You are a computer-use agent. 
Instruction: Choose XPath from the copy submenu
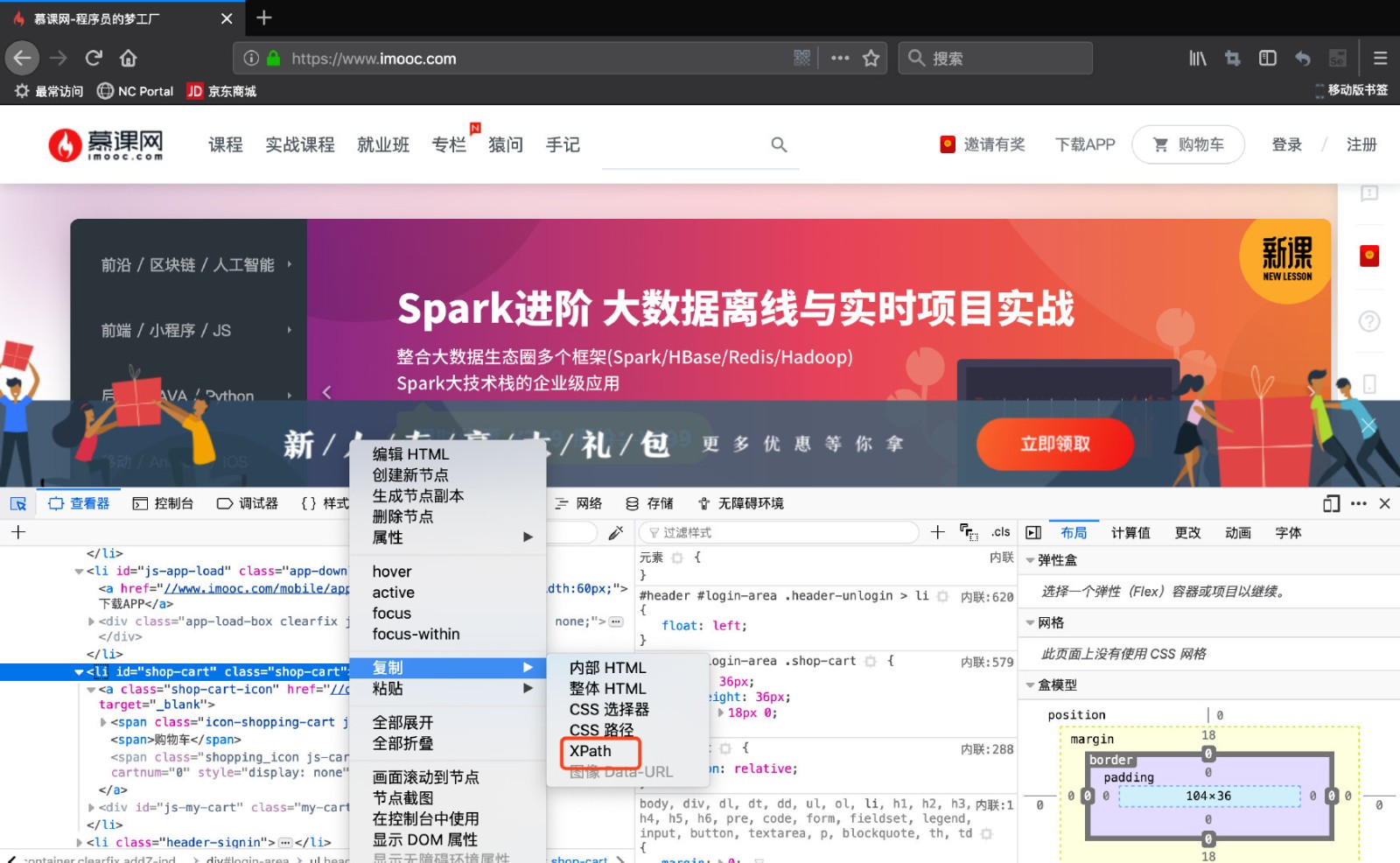point(591,751)
